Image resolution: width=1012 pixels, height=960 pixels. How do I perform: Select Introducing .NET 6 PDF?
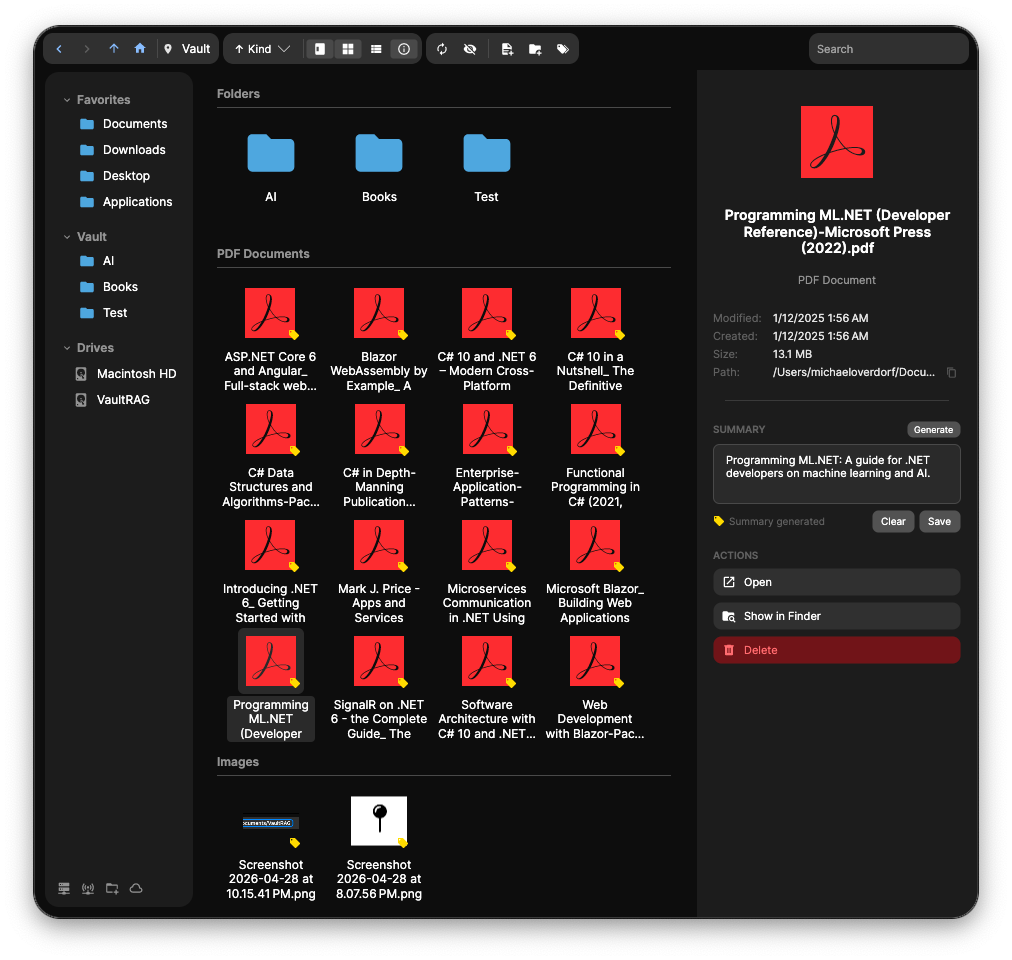(270, 546)
